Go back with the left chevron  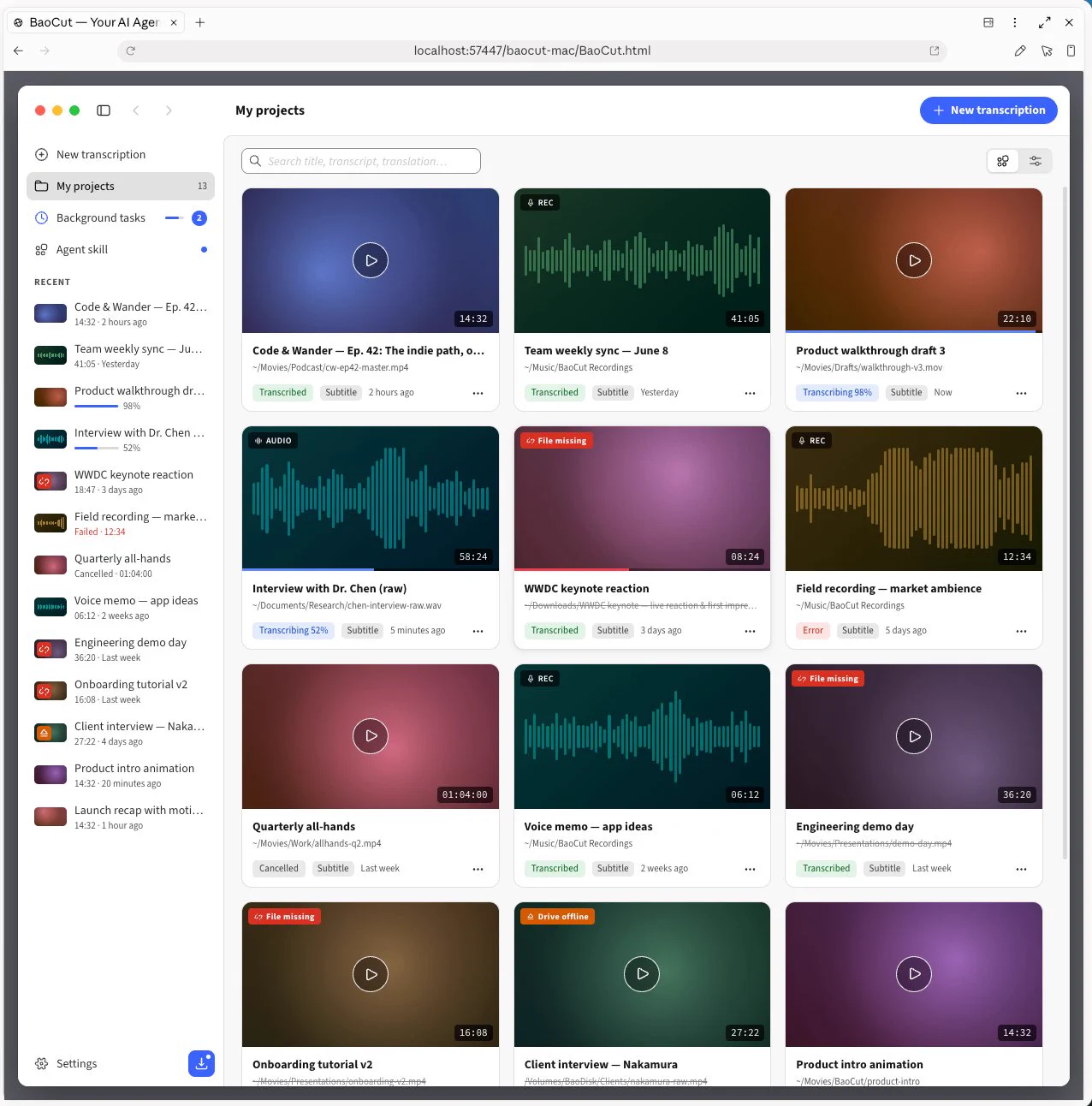click(136, 110)
